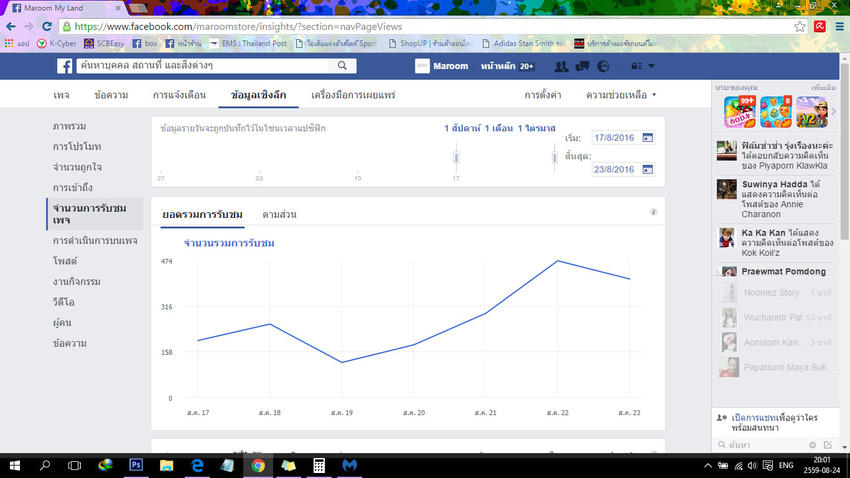Image resolution: width=850 pixels, height=478 pixels.
Task: Open Windows Start menu
Action: click(15, 466)
